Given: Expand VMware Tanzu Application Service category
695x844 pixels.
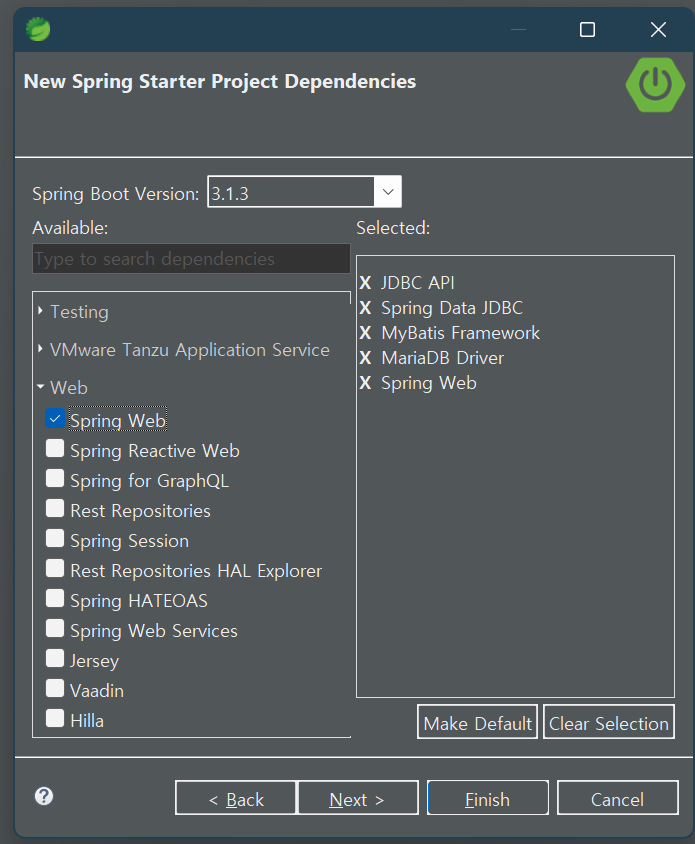Looking at the screenshot, I should [x=40, y=349].
